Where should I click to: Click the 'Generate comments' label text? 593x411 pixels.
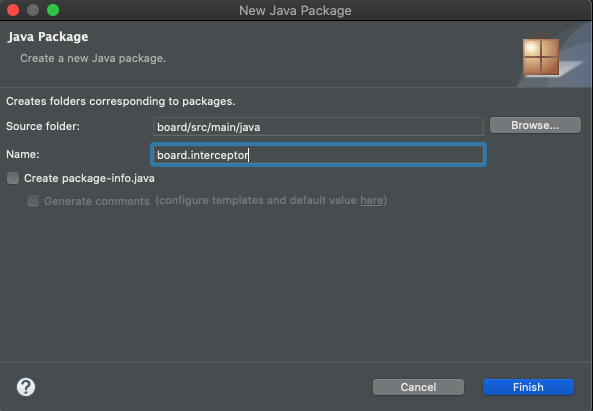97,201
